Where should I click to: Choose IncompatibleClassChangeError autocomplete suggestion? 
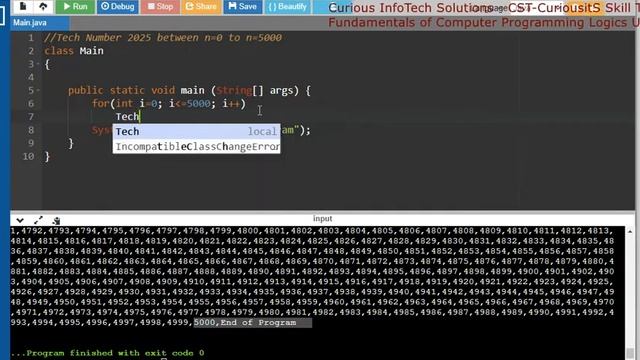(x=196, y=147)
